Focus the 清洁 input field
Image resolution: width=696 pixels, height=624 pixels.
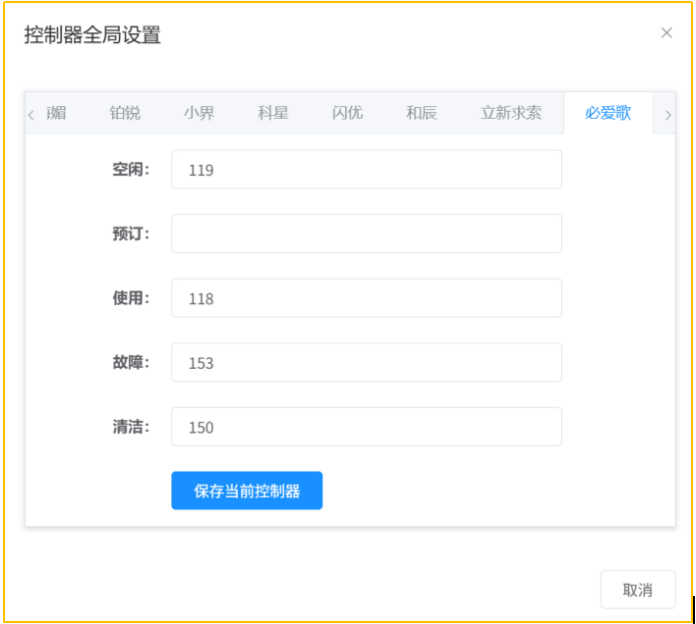[367, 427]
